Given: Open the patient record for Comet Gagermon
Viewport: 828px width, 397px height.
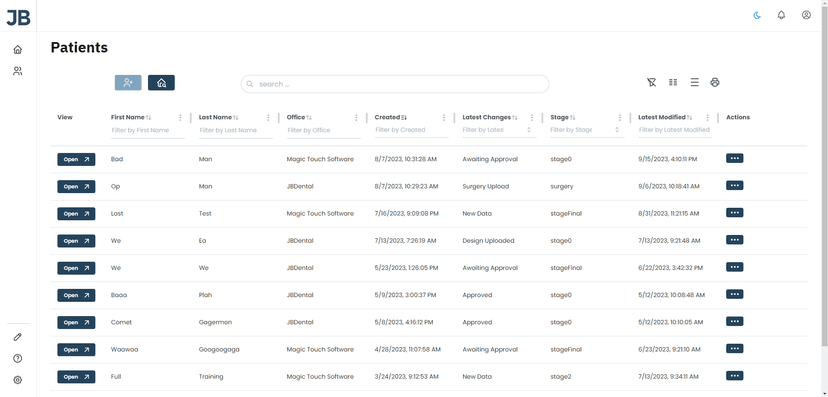Looking at the screenshot, I should (76, 323).
